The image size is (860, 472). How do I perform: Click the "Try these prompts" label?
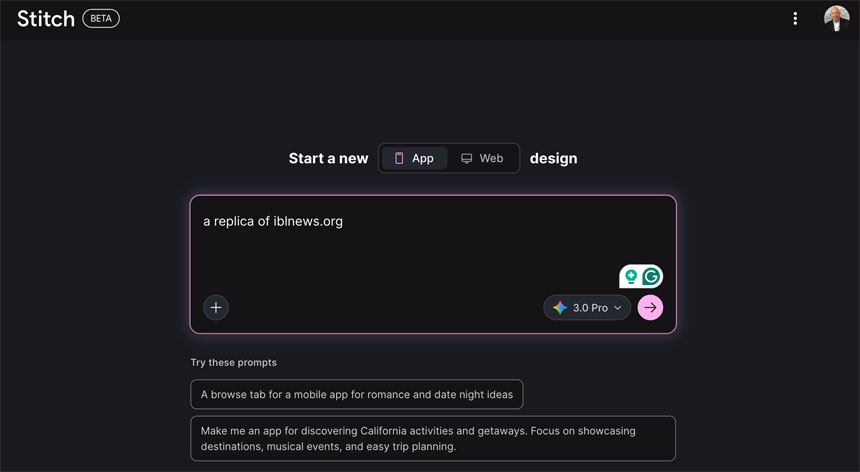tap(234, 362)
